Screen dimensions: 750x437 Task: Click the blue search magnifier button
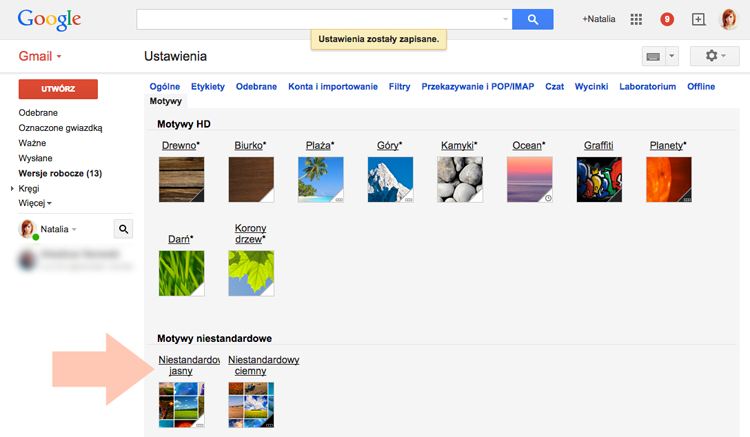pos(532,19)
